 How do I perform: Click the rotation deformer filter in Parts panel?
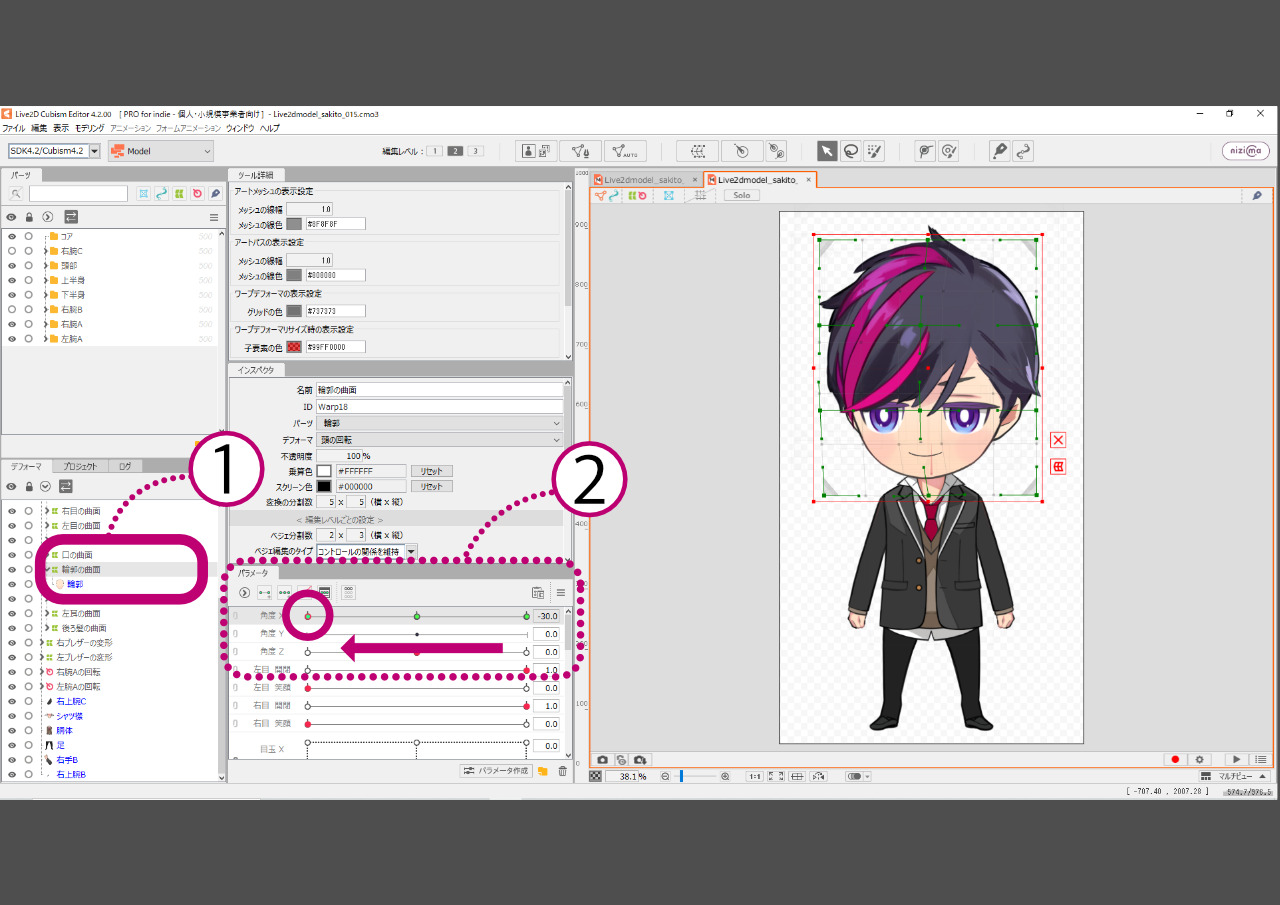pyautogui.click(x=197, y=193)
